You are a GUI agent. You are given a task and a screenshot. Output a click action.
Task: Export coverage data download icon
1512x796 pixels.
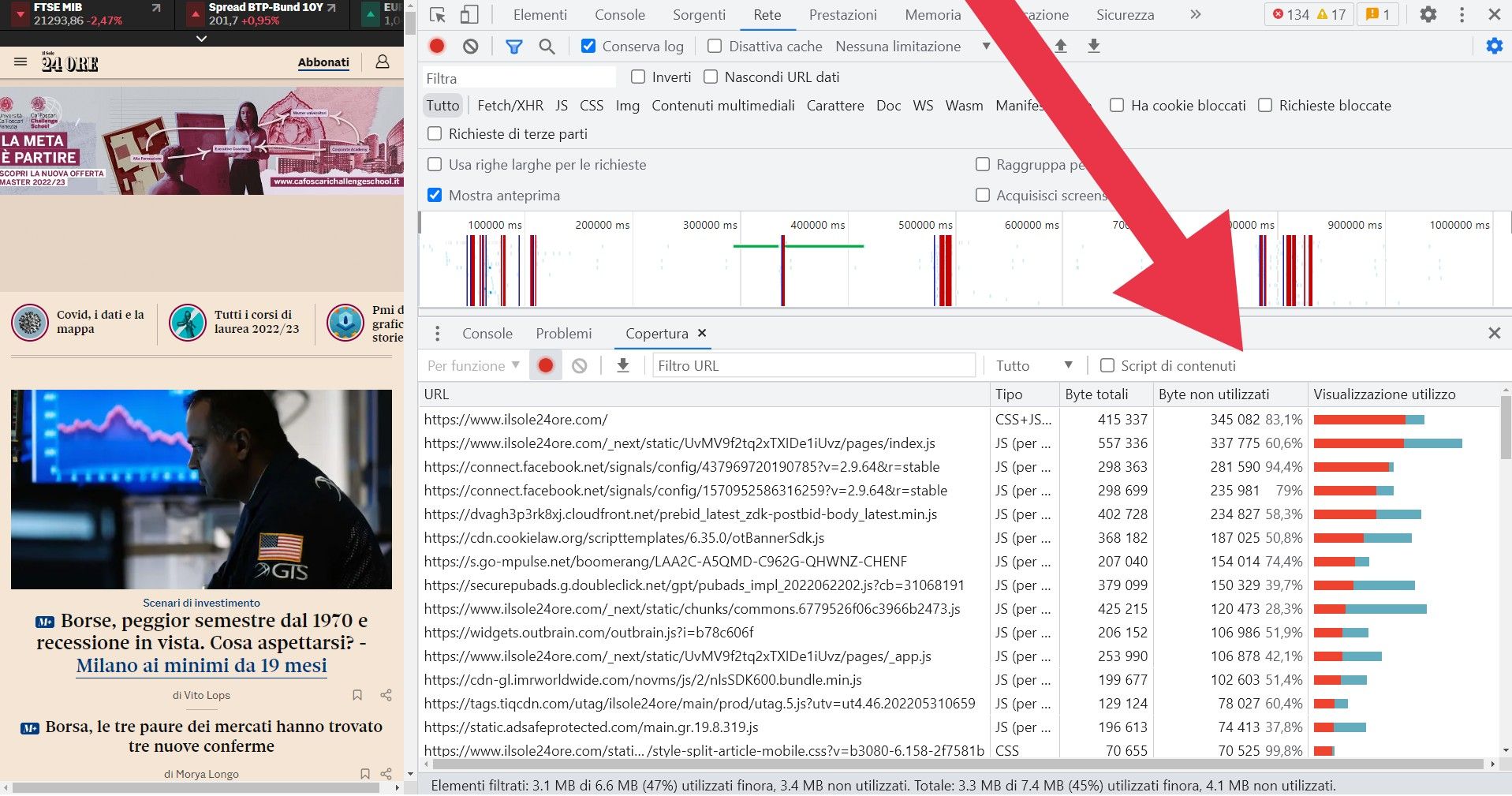(623, 366)
